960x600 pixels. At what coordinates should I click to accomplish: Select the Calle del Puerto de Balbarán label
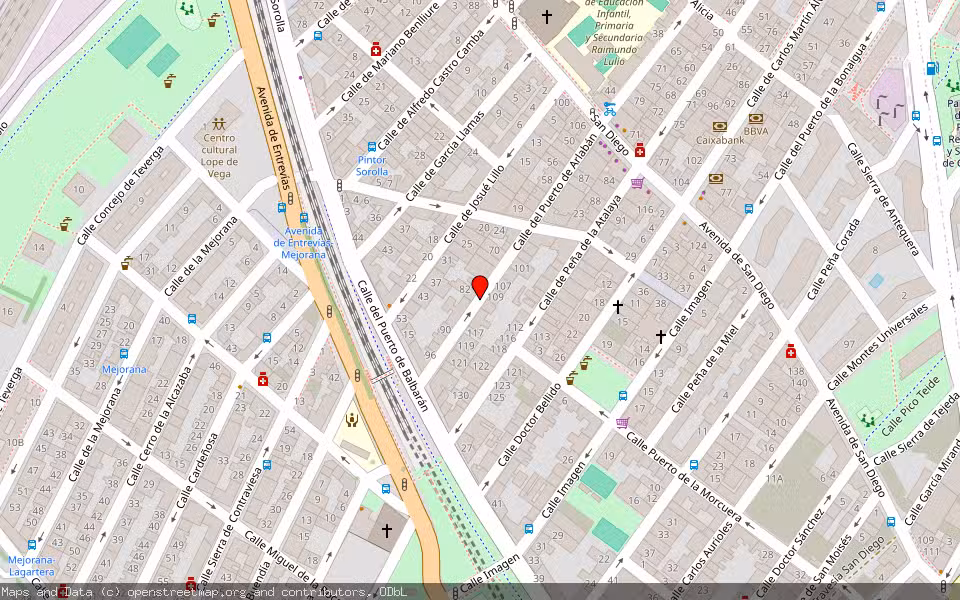pyautogui.click(x=392, y=345)
